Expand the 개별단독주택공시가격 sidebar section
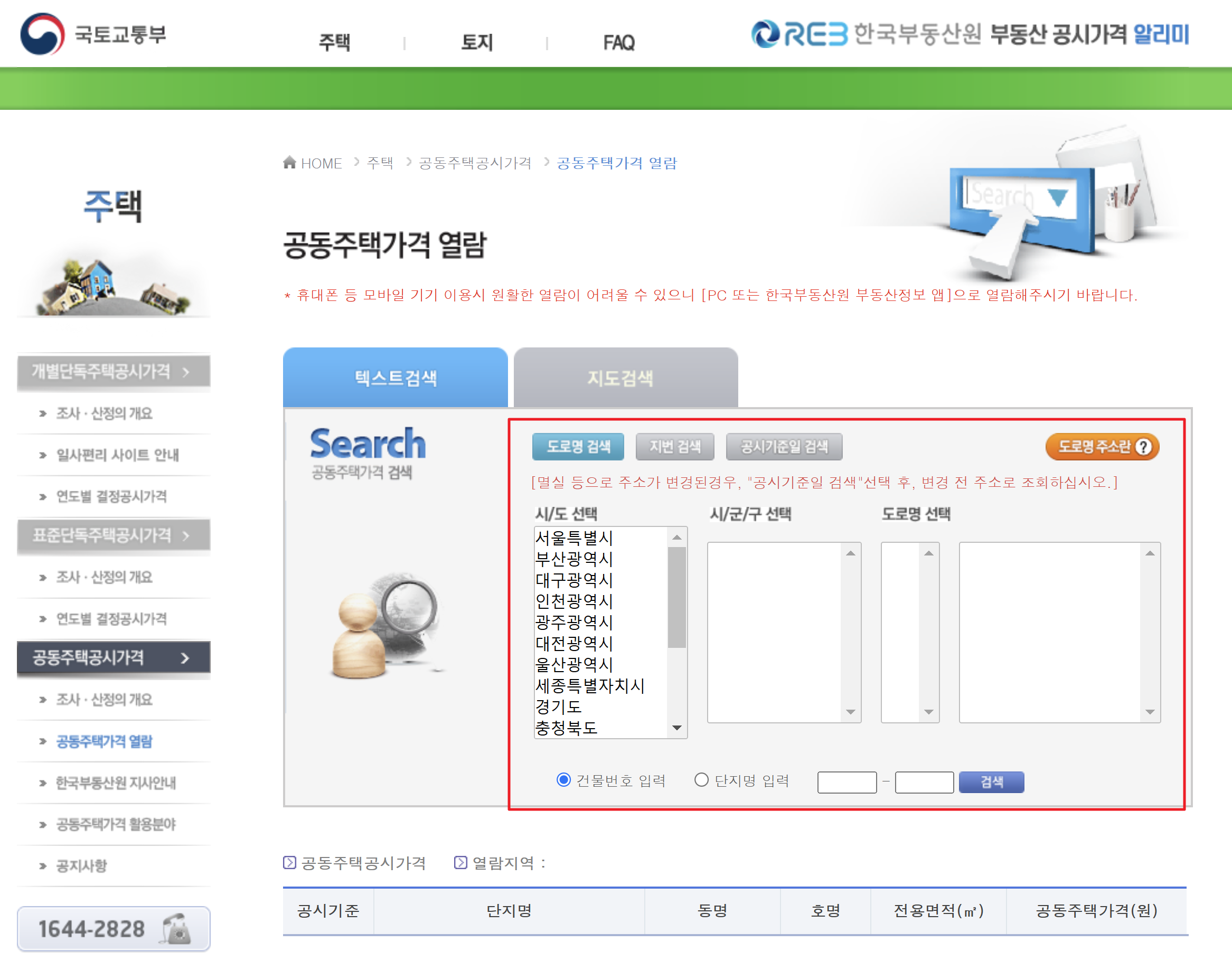Viewport: 1232px width, 980px height. click(113, 372)
